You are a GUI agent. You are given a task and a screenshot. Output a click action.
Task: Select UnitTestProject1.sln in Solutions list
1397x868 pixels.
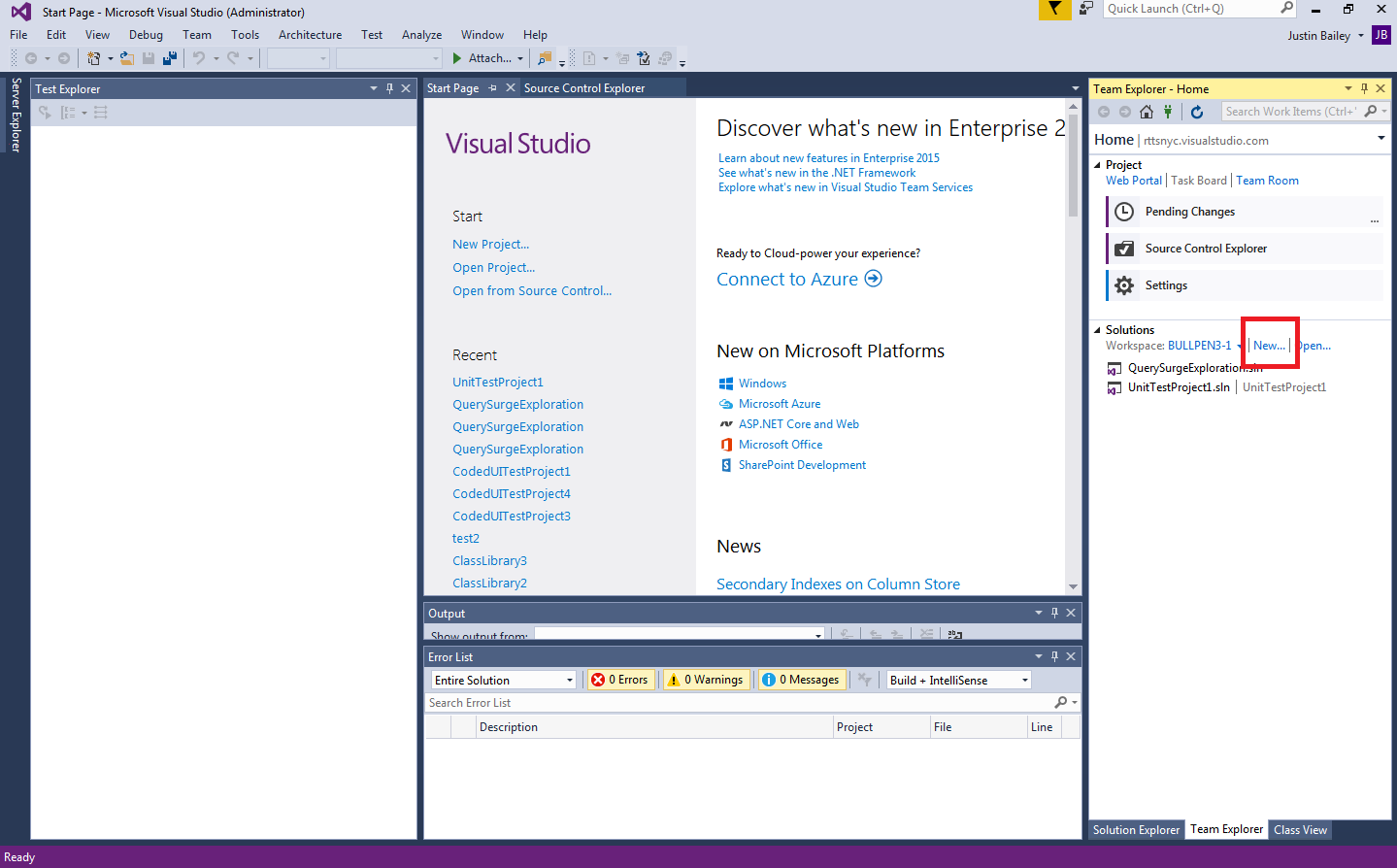[x=1179, y=387]
